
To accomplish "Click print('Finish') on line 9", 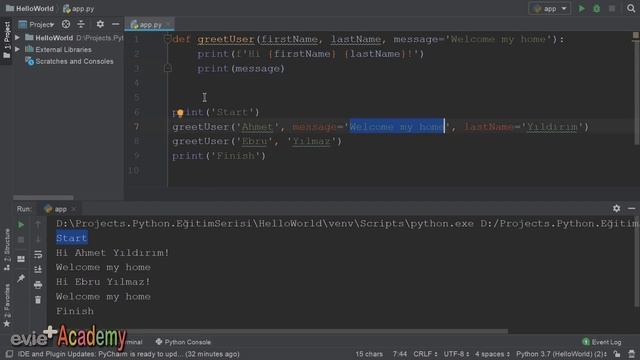I will tap(219, 156).
